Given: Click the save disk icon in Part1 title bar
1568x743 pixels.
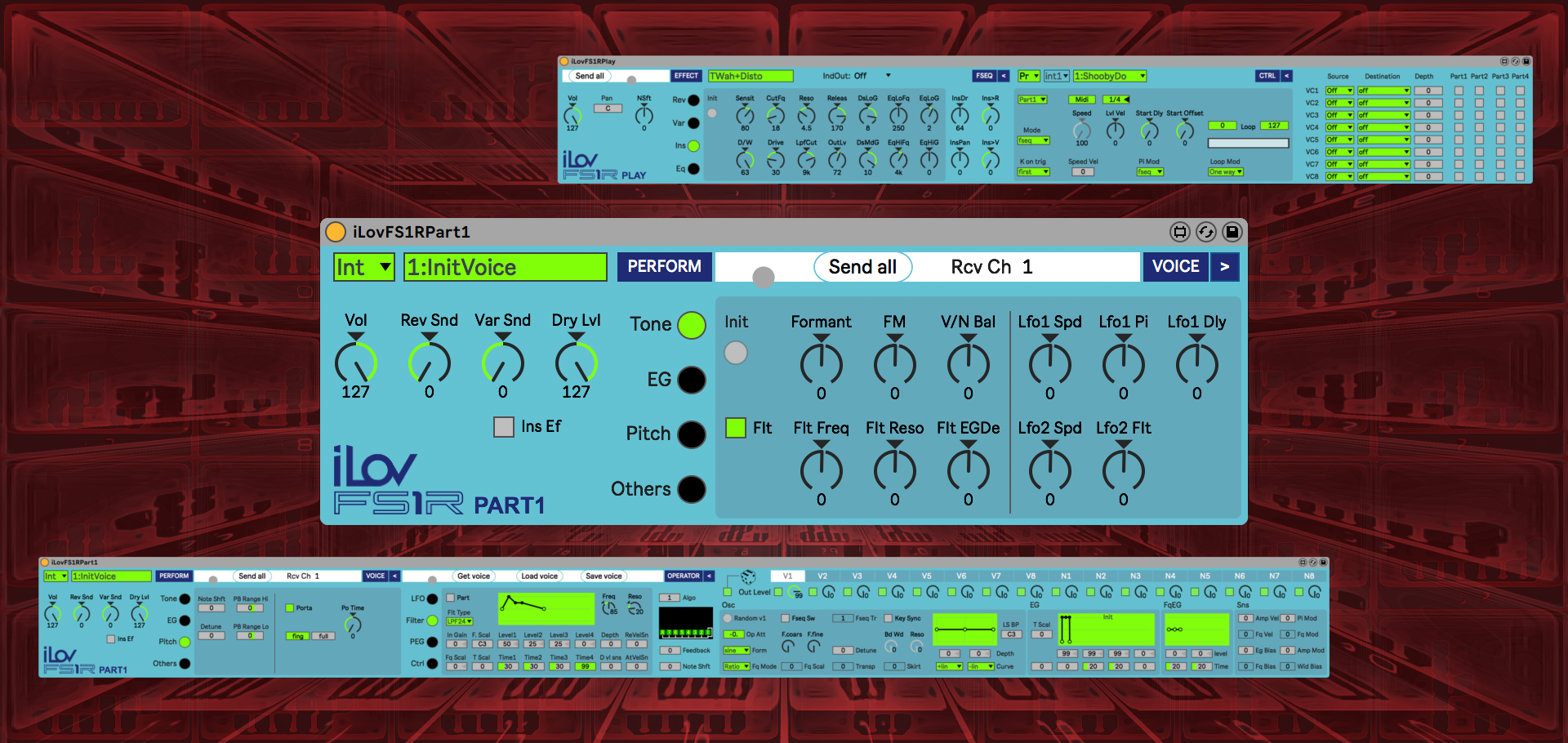Looking at the screenshot, I should (1232, 232).
